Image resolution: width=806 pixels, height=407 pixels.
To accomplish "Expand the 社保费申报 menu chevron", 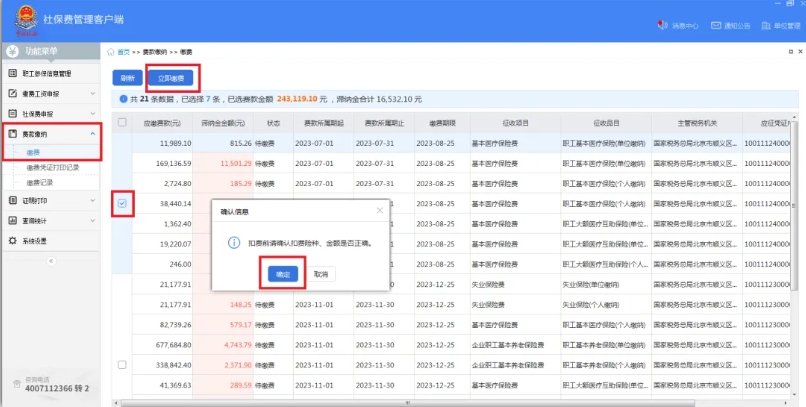I will tap(93, 114).
